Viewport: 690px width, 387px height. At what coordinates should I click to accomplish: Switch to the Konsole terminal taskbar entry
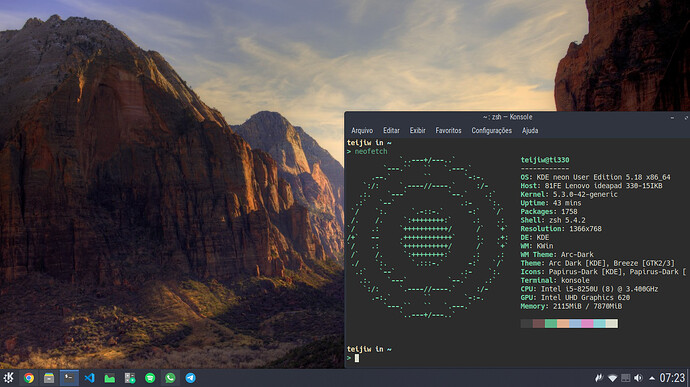pyautogui.click(x=69, y=378)
